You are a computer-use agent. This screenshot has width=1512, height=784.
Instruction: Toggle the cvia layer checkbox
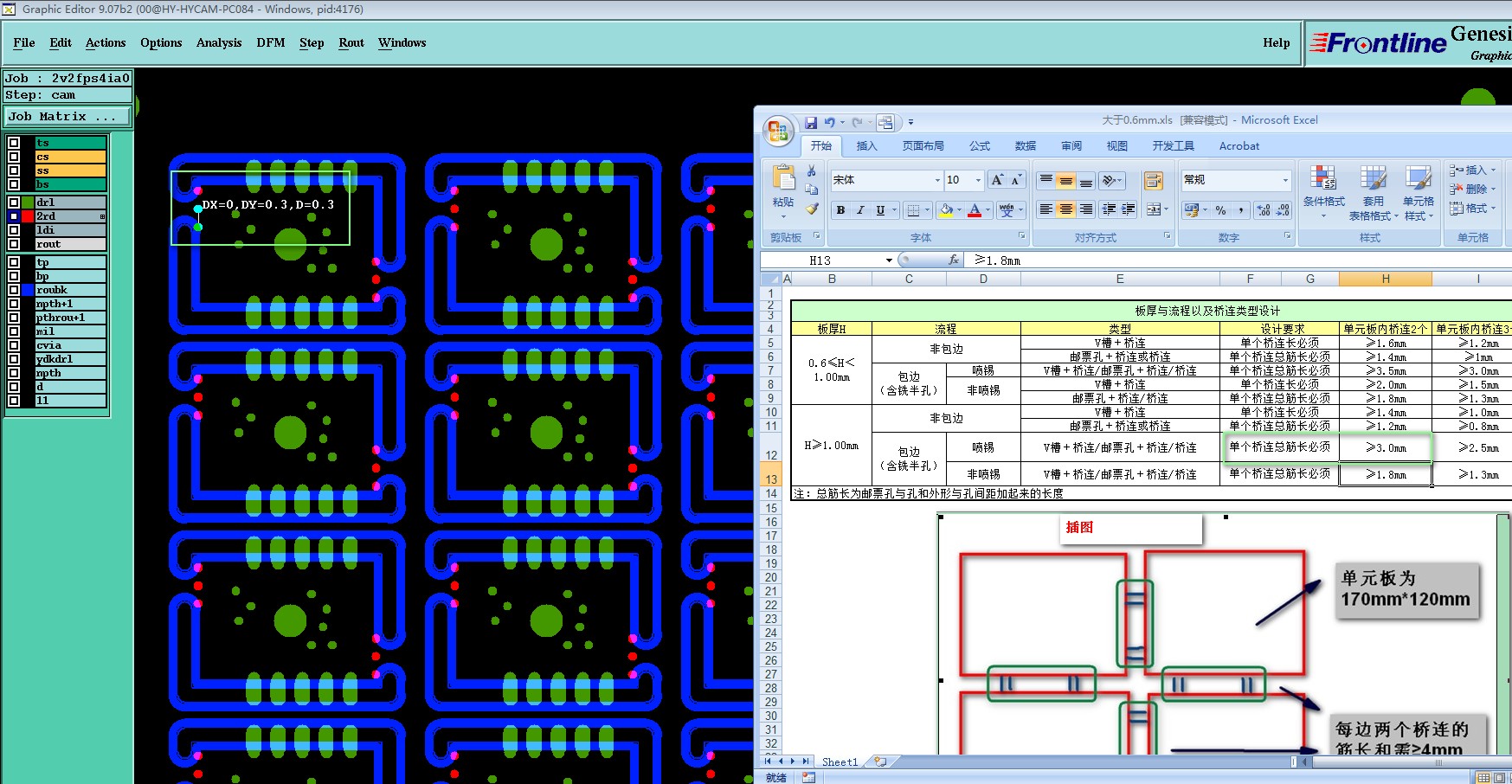pos(14,345)
